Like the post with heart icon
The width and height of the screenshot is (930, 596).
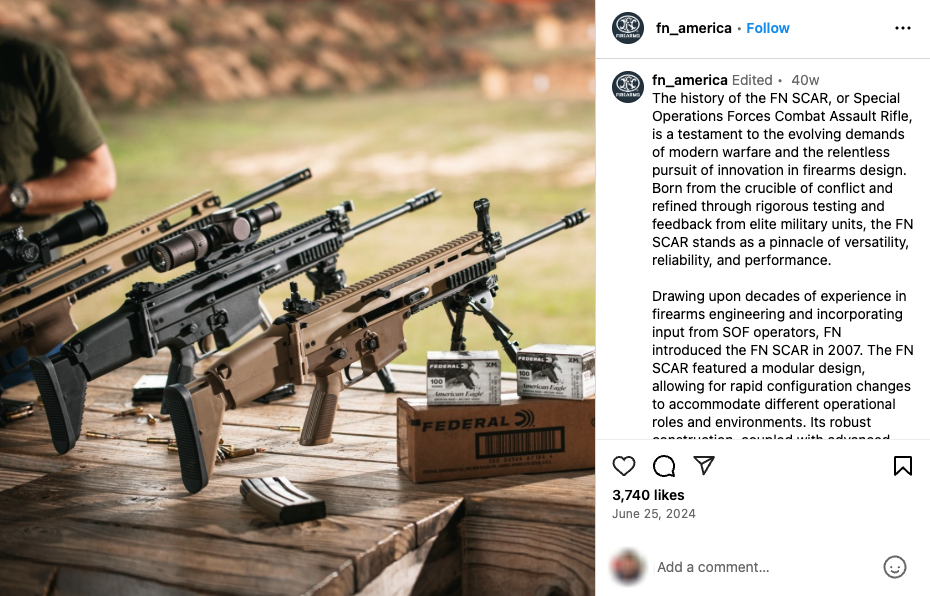click(623, 466)
